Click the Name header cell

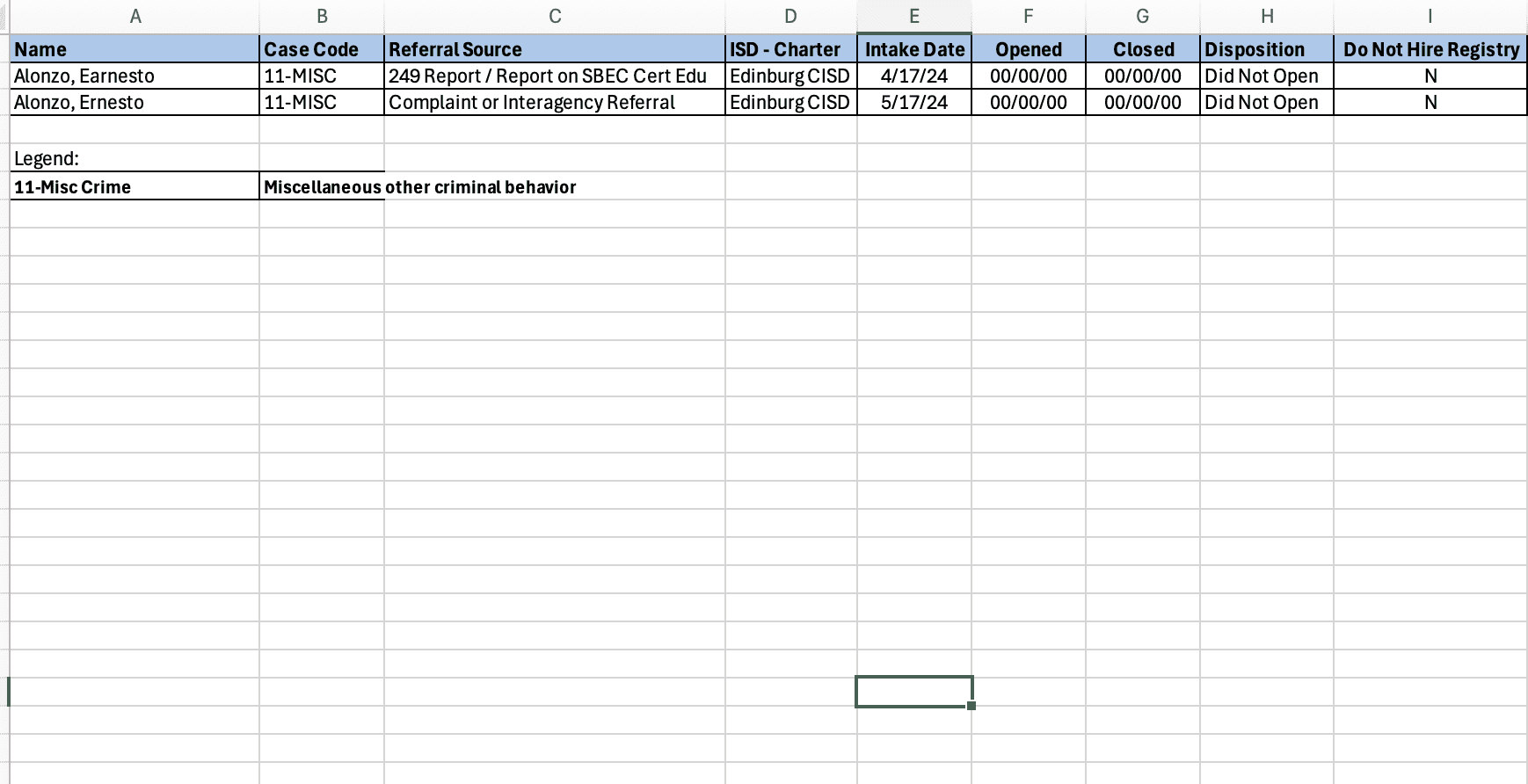tap(135, 49)
